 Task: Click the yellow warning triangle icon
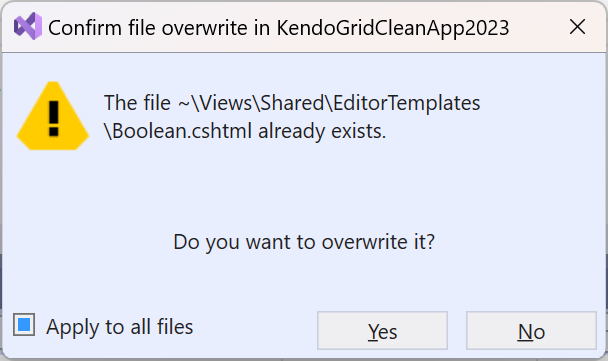pyautogui.click(x=53, y=116)
